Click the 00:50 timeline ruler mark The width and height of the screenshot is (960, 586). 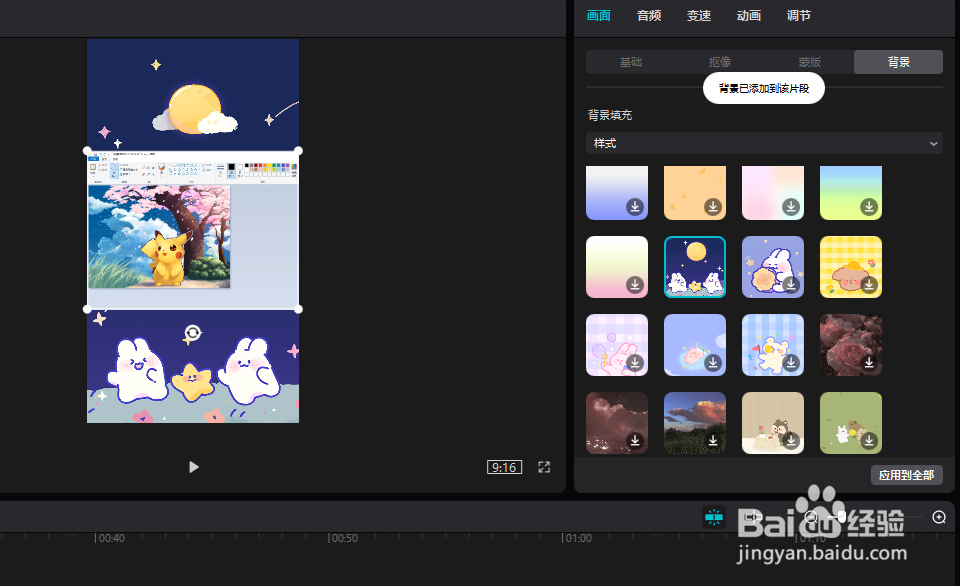pyautogui.click(x=343, y=538)
